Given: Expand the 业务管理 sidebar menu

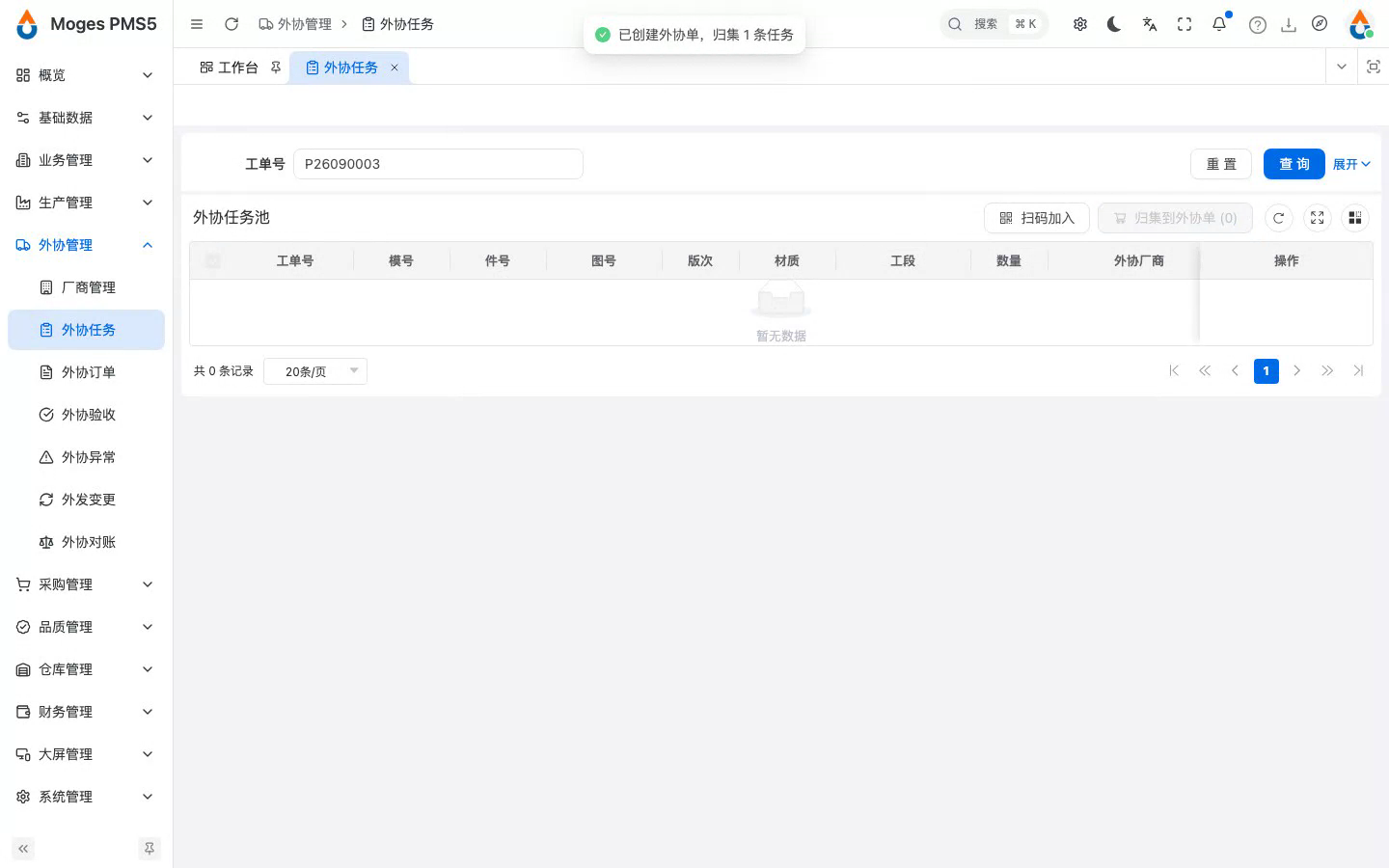Looking at the screenshot, I should pyautogui.click(x=86, y=160).
